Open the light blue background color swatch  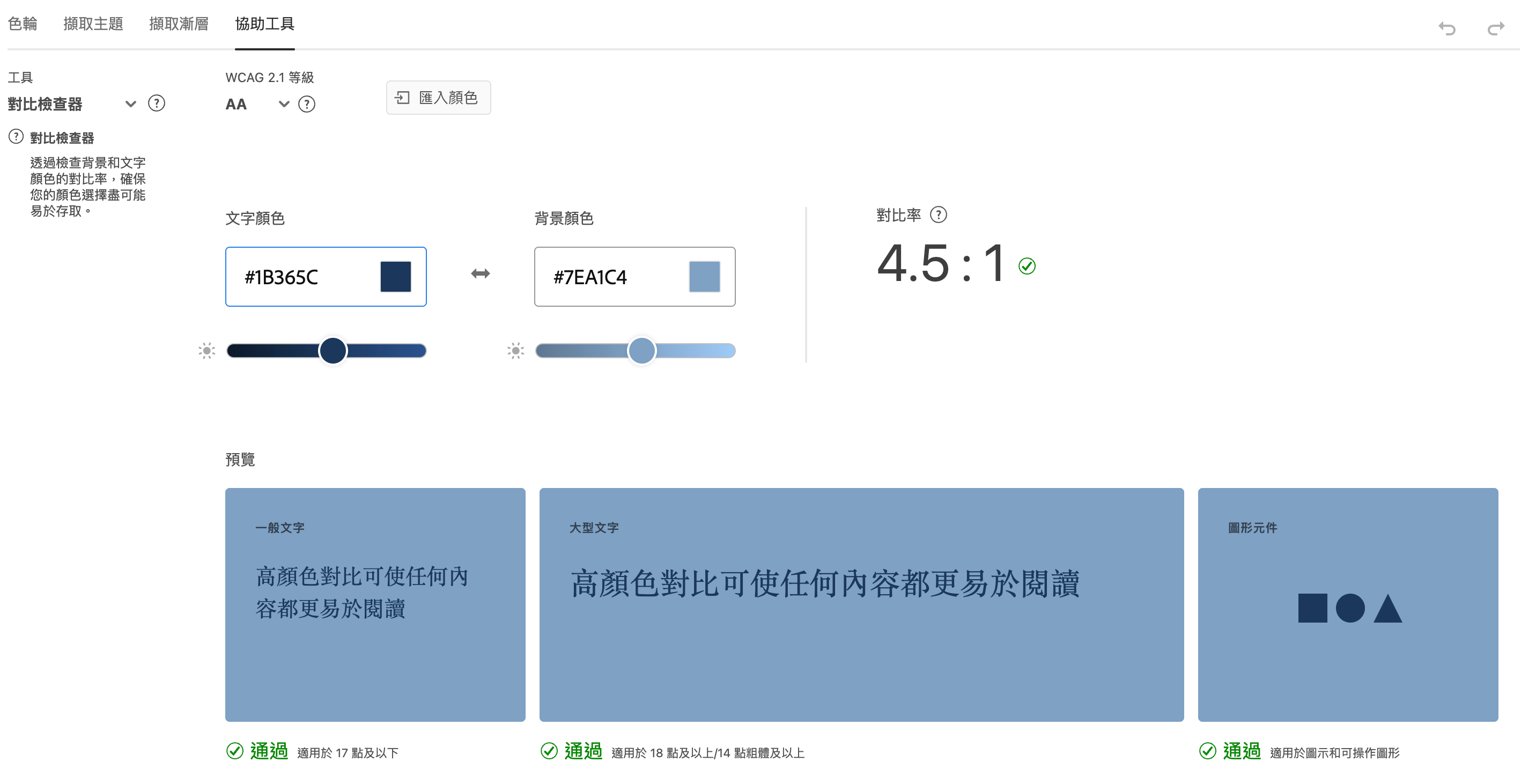click(704, 276)
